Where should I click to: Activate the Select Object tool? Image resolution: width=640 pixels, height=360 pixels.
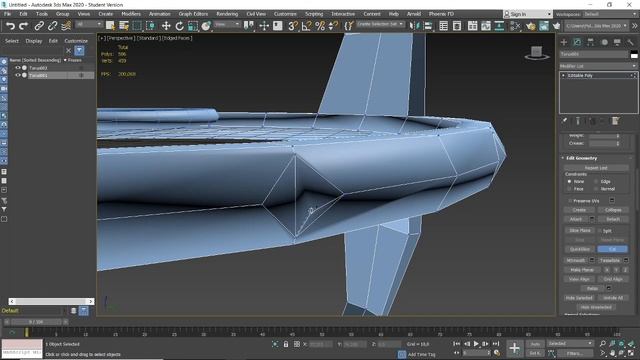tap(110, 26)
